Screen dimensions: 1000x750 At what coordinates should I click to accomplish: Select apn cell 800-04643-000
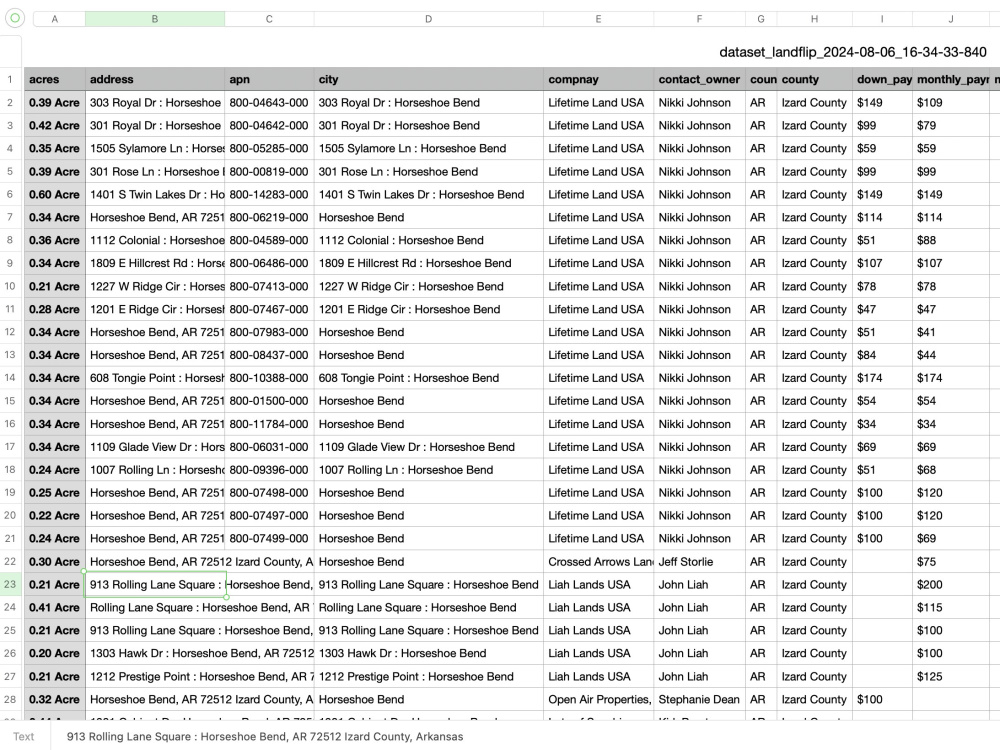coord(269,103)
